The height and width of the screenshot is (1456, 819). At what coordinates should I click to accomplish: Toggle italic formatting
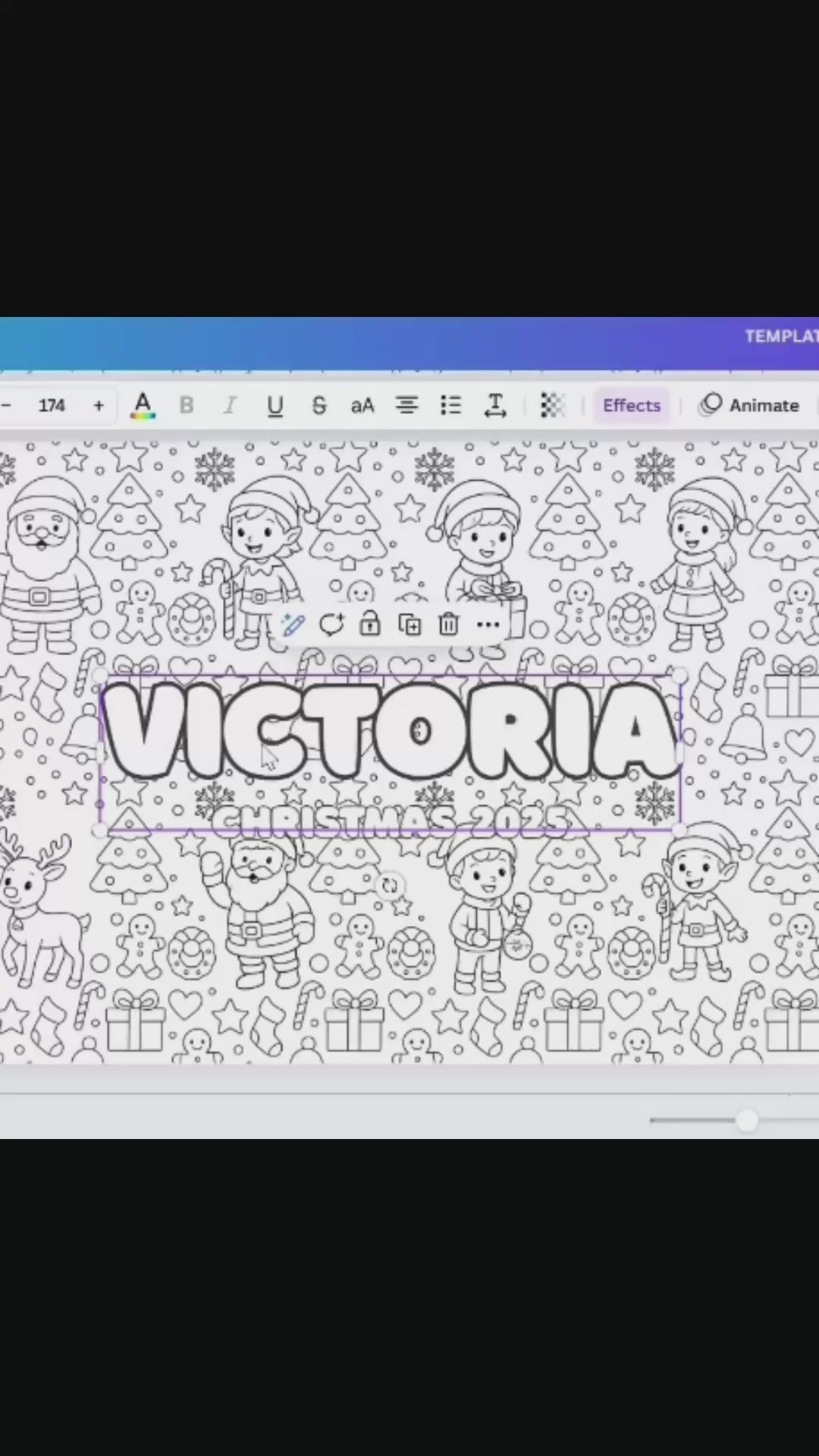(229, 406)
